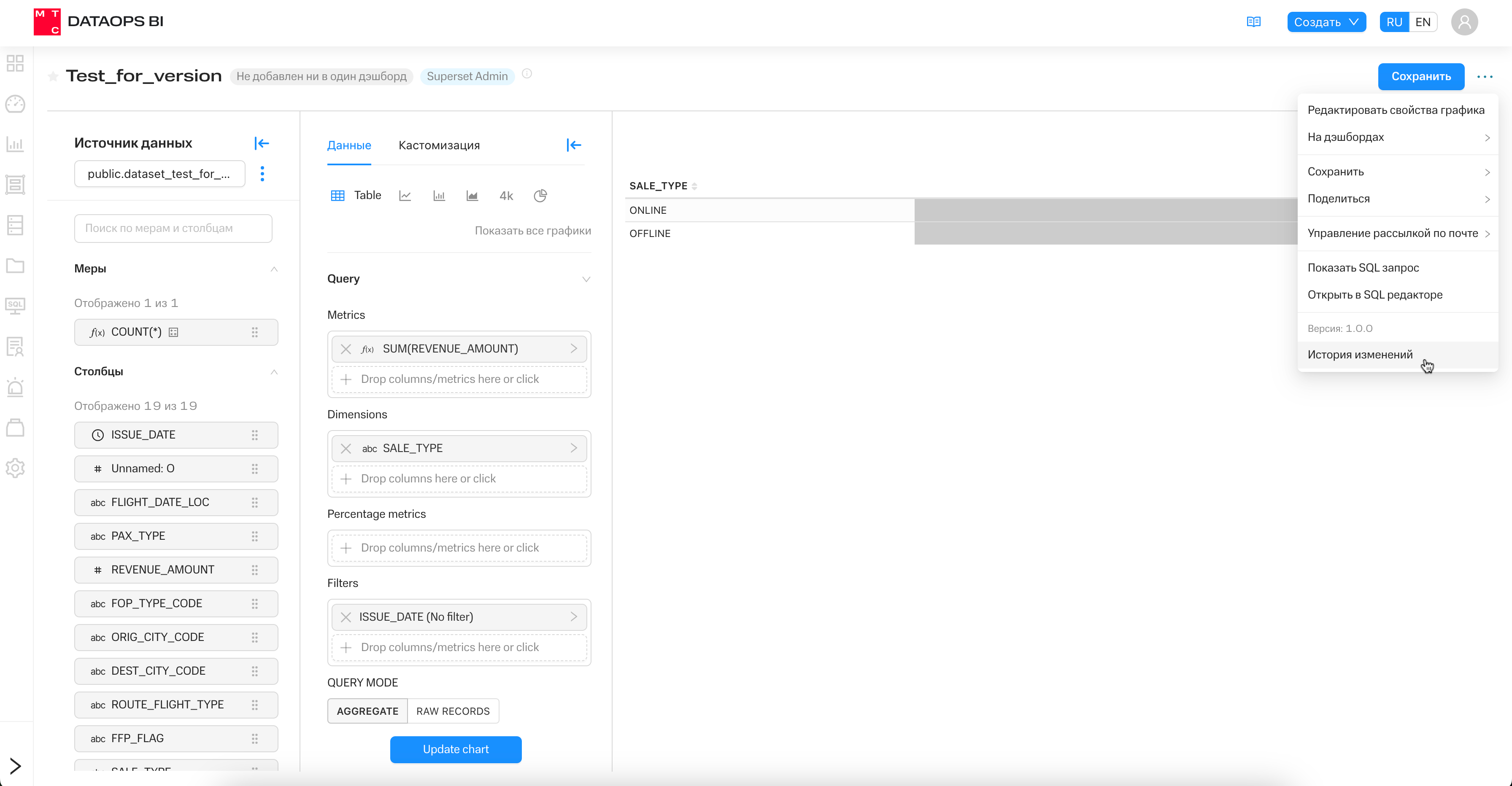Add column via Dimensions drop zone
This screenshot has width=1512, height=786.
(x=459, y=479)
